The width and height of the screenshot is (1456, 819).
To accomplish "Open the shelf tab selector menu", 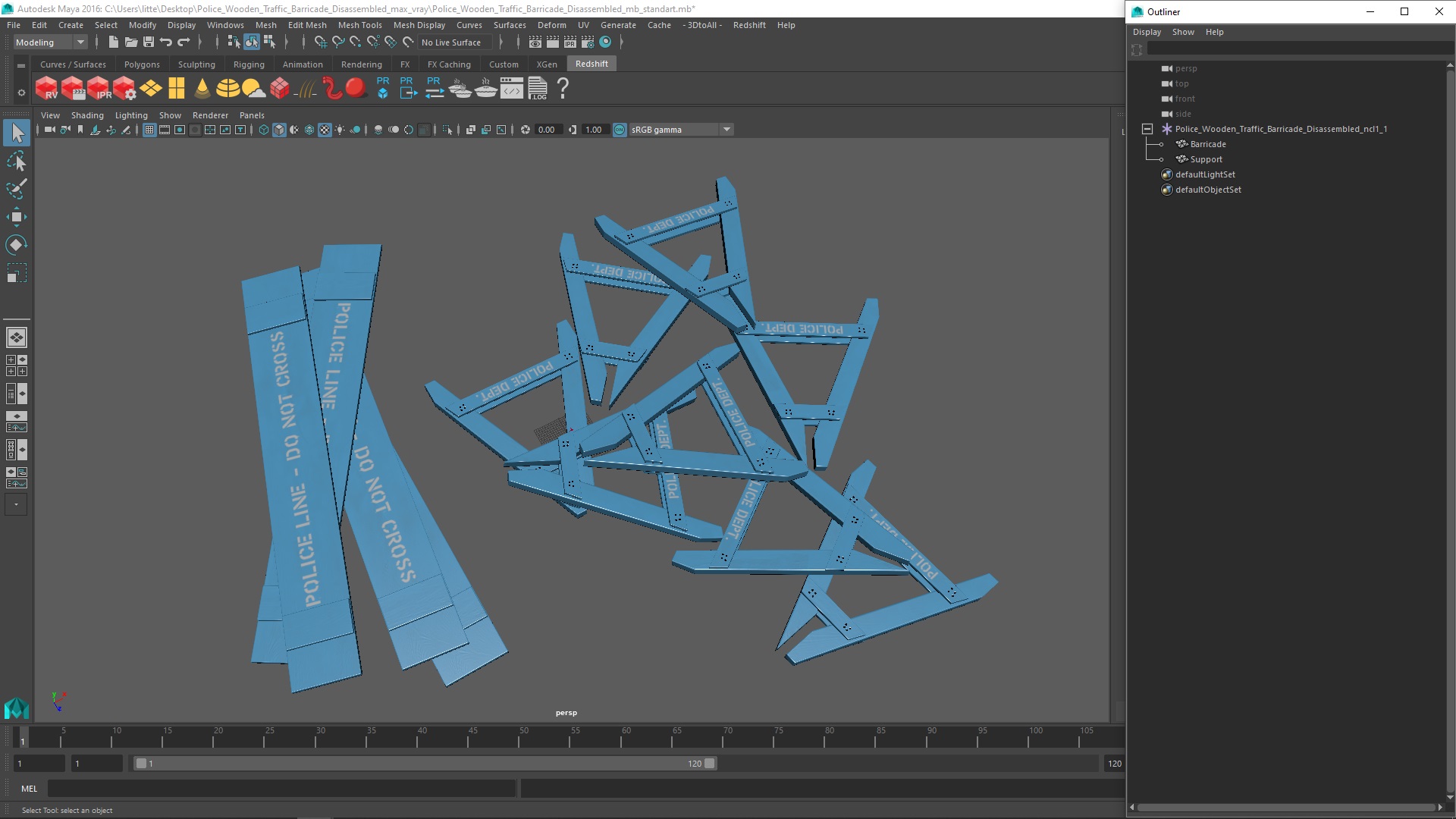I will [x=21, y=65].
